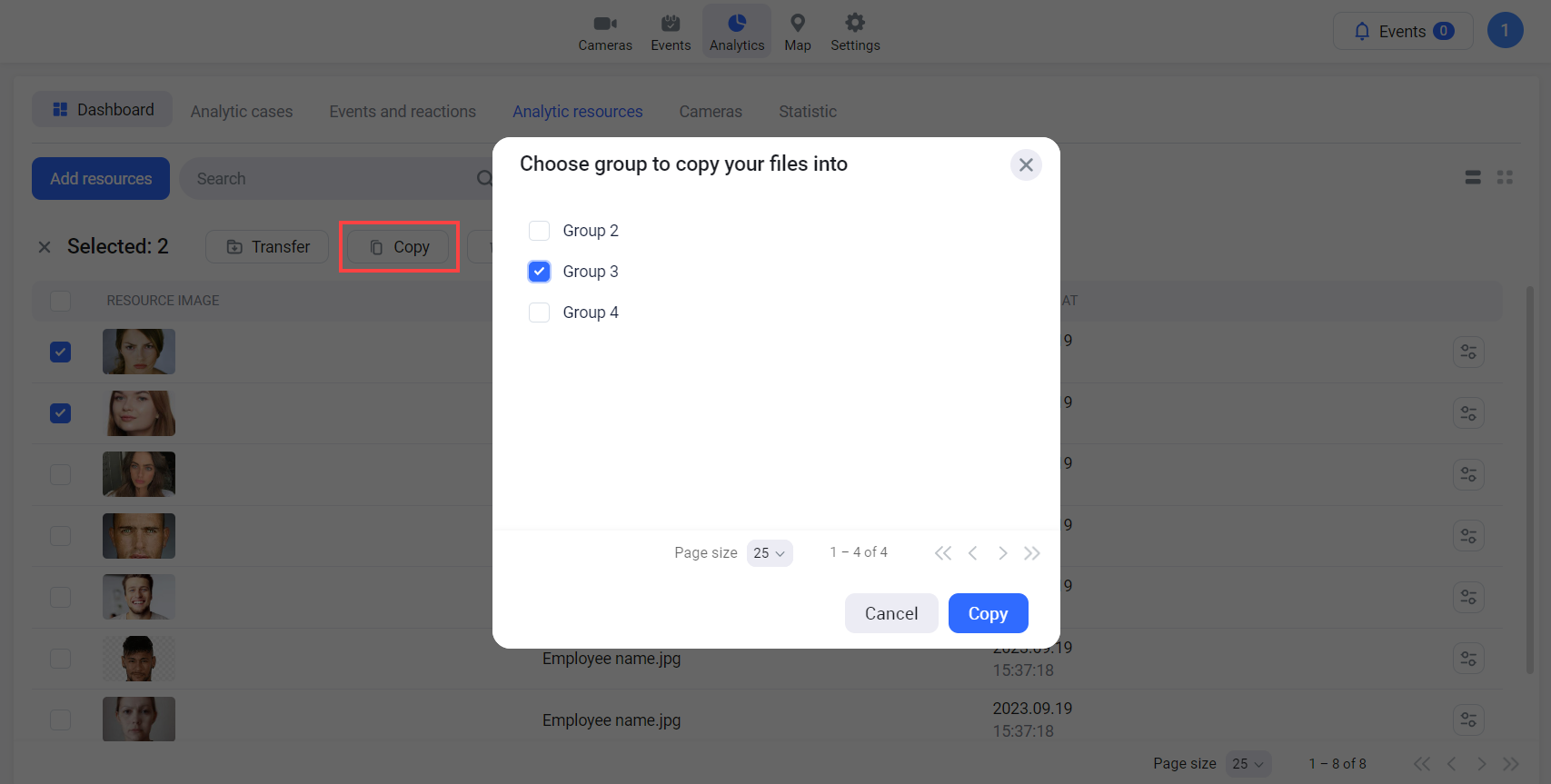This screenshot has height=784, width=1551.
Task: Uncheck the Group 3 checkbox
Action: pyautogui.click(x=540, y=272)
